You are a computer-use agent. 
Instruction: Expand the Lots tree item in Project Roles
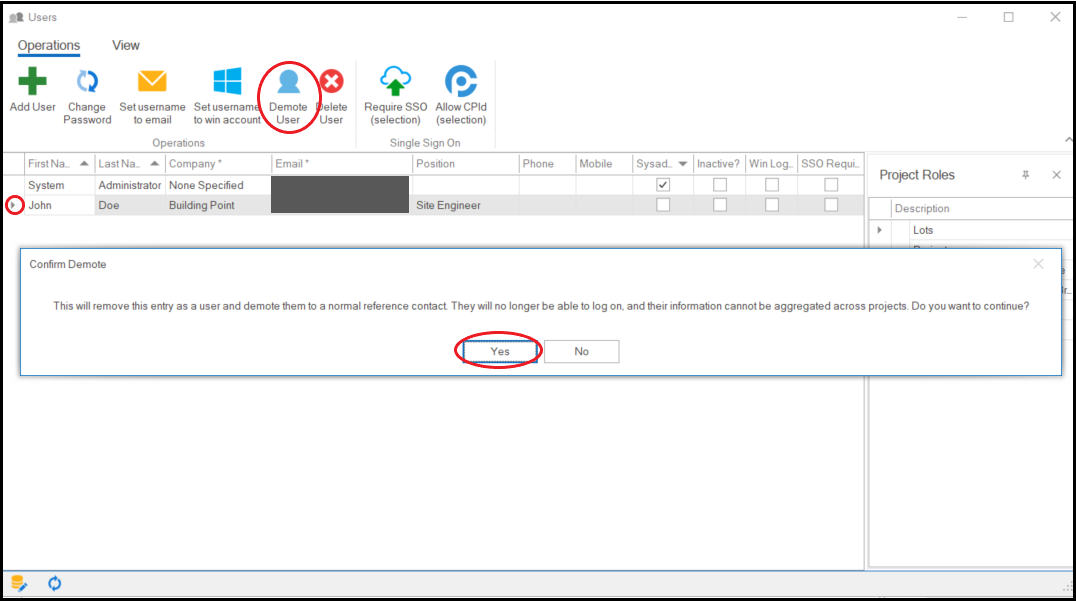(880, 230)
